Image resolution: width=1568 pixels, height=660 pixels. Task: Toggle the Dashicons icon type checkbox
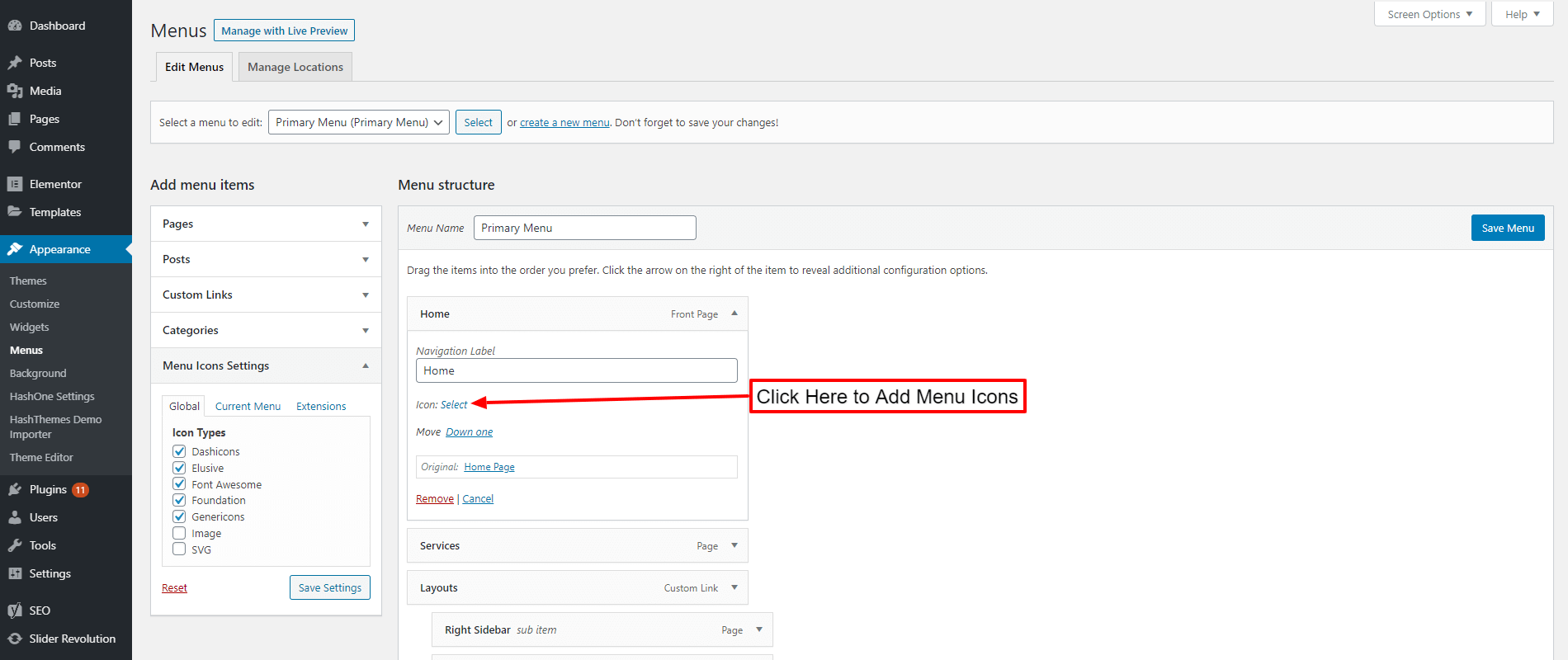pos(179,451)
